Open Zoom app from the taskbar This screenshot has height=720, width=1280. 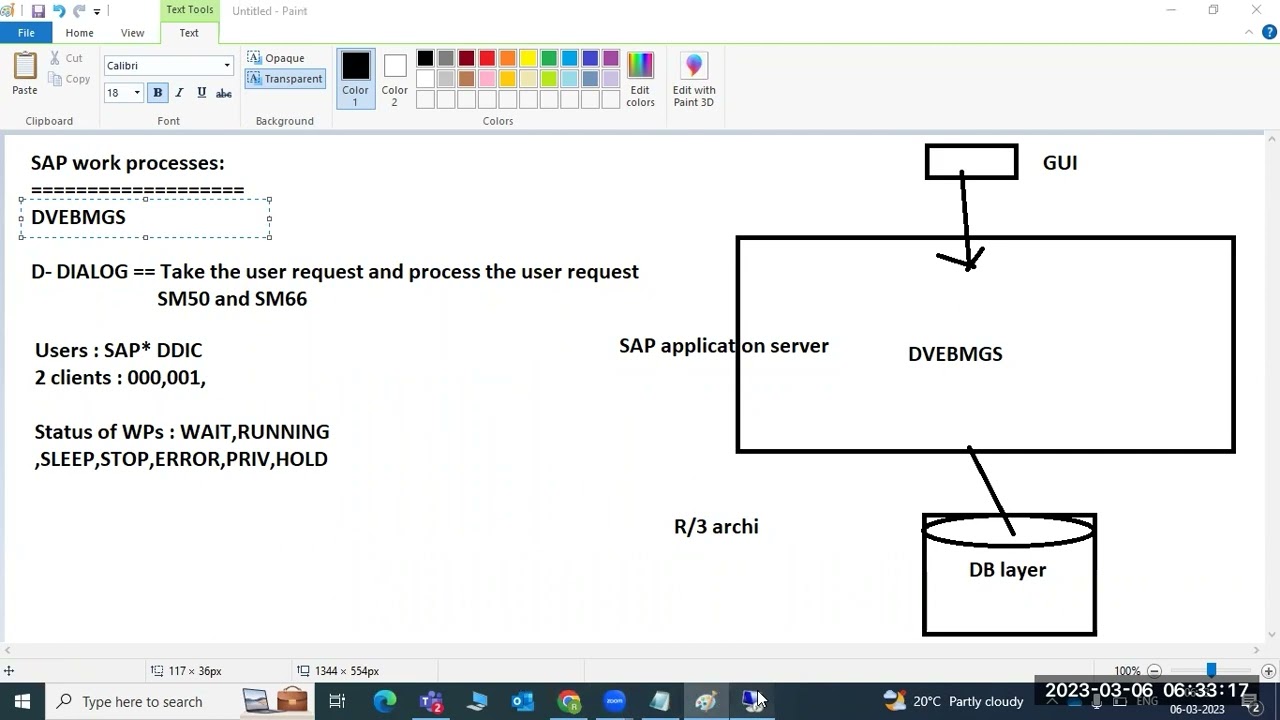click(614, 701)
